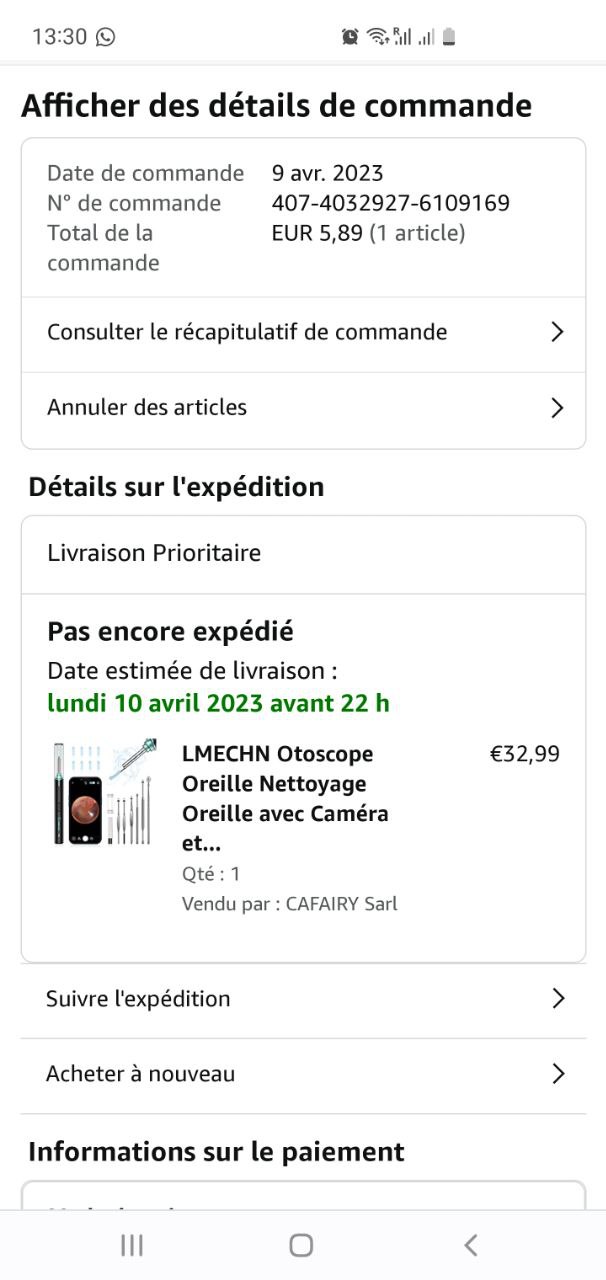The width and height of the screenshot is (606, 1280).
Task: Open chevron next to Suivre l'expédition
Action: point(558,999)
